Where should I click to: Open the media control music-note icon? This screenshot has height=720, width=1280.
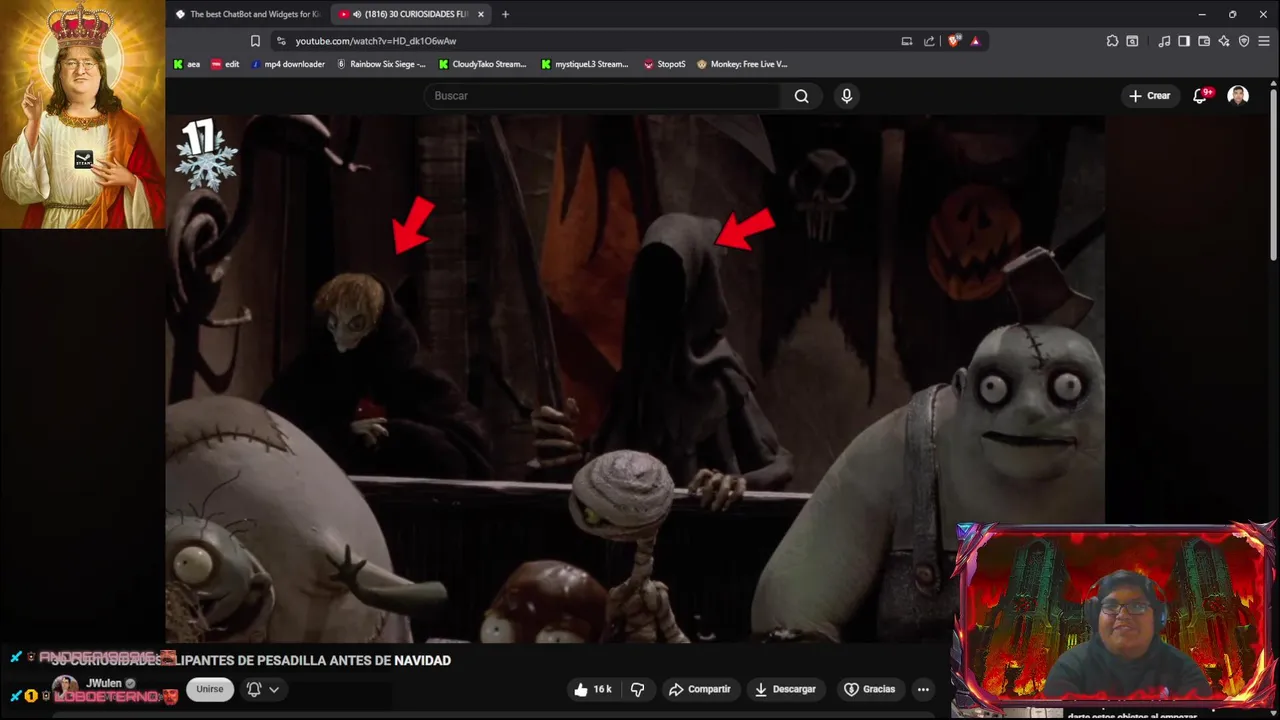pyautogui.click(x=1164, y=41)
